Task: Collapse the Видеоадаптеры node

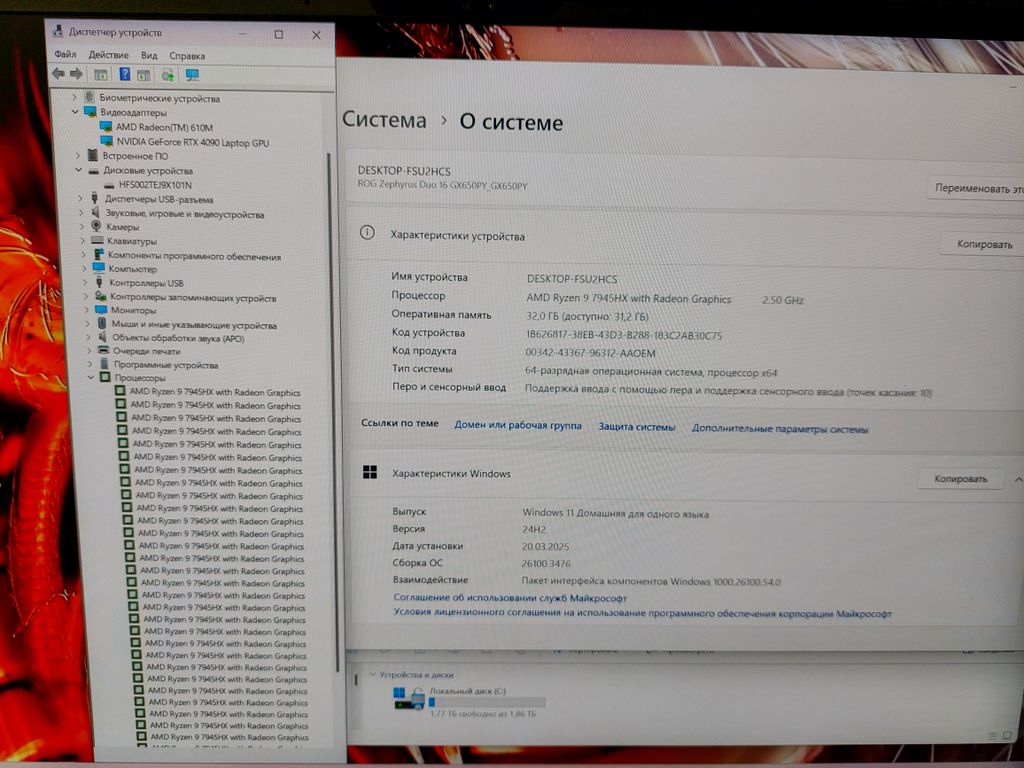Action: click(x=75, y=112)
